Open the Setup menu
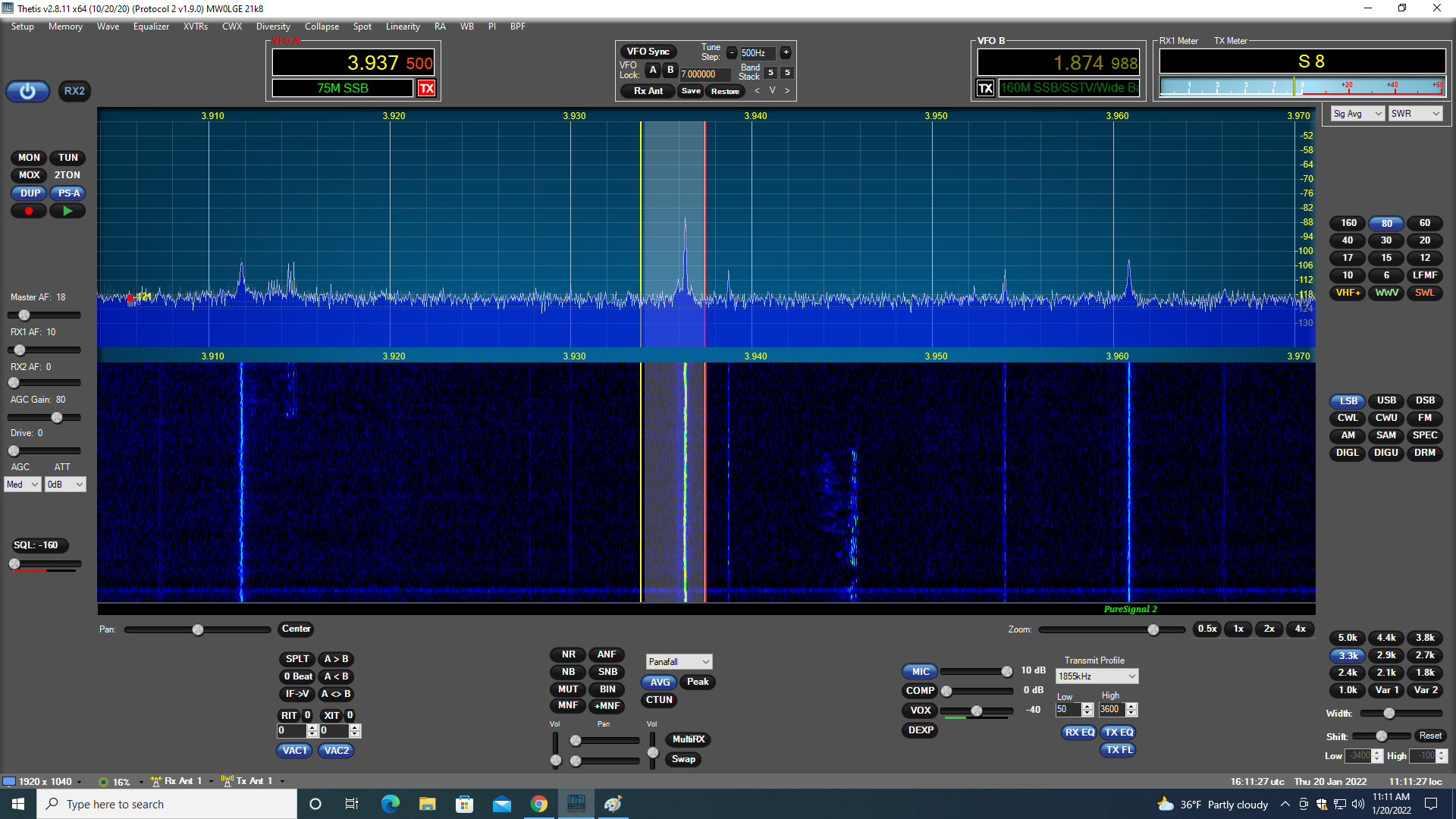Viewport: 1456px width, 819px height. 23,27
